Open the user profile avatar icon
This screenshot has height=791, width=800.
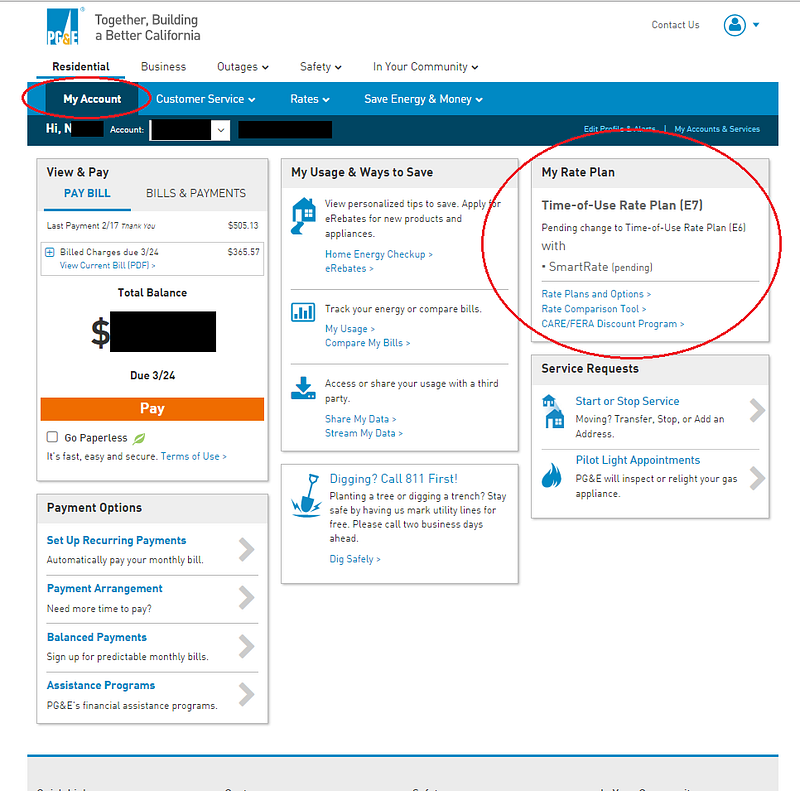point(735,24)
